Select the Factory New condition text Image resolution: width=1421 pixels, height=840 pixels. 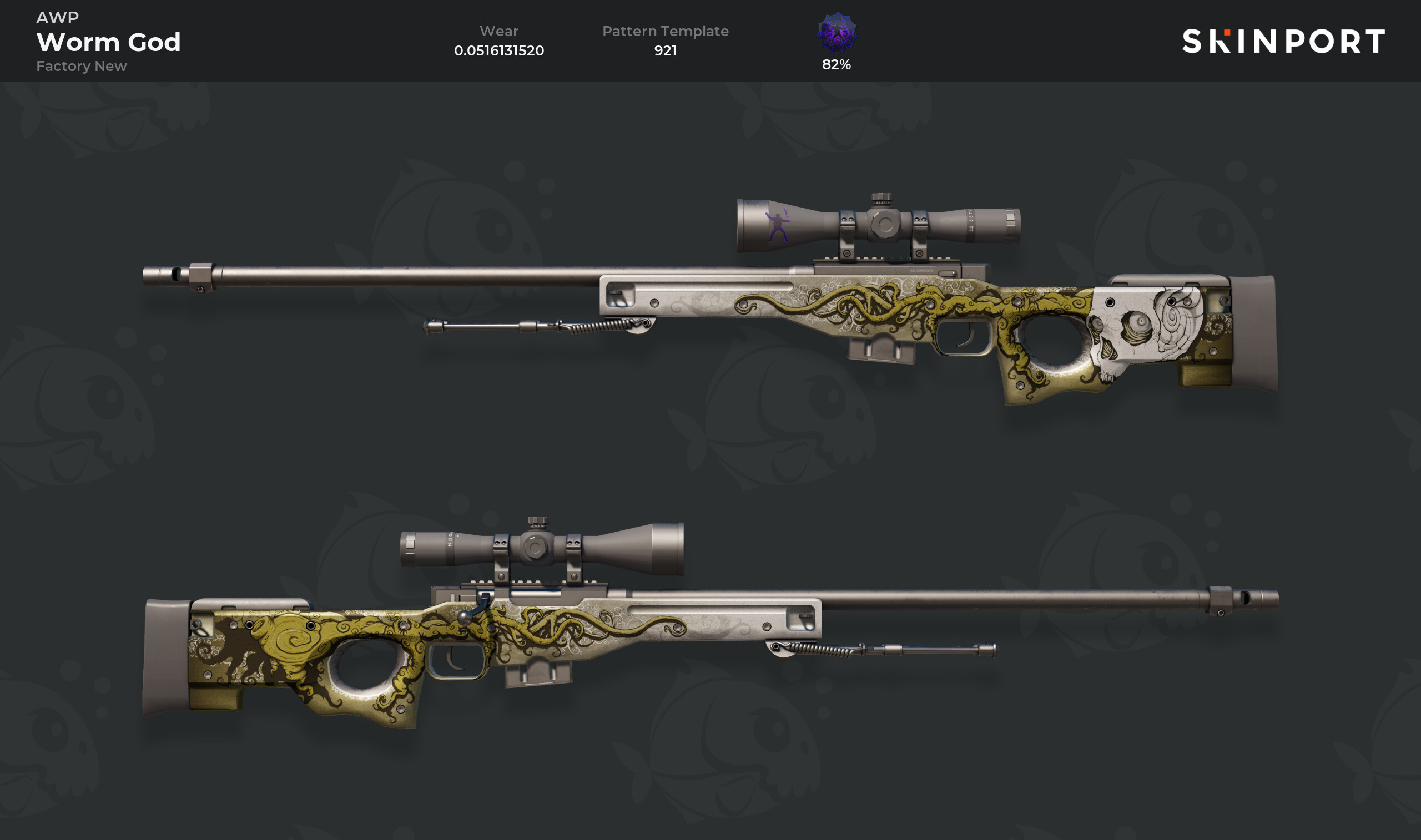point(82,66)
